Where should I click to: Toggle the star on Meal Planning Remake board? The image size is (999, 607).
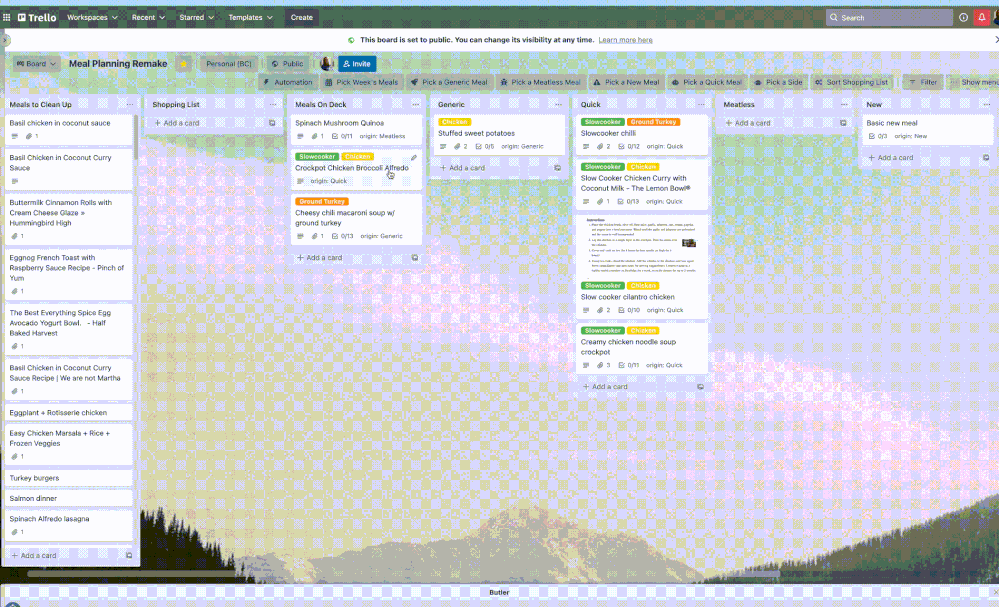(x=182, y=62)
